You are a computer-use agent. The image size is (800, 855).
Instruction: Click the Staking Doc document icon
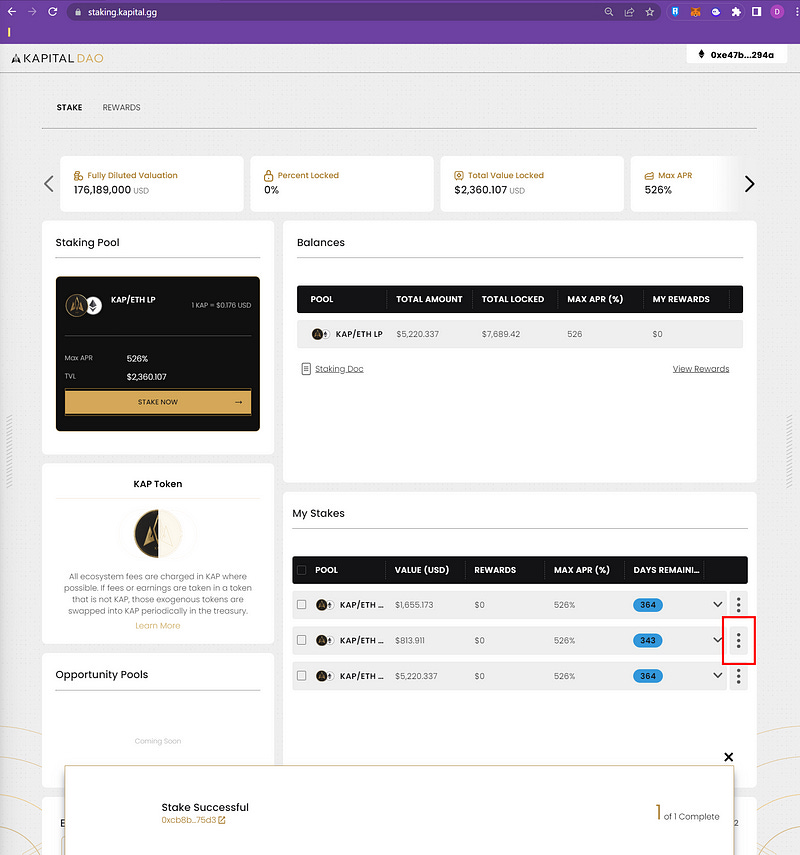(306, 369)
